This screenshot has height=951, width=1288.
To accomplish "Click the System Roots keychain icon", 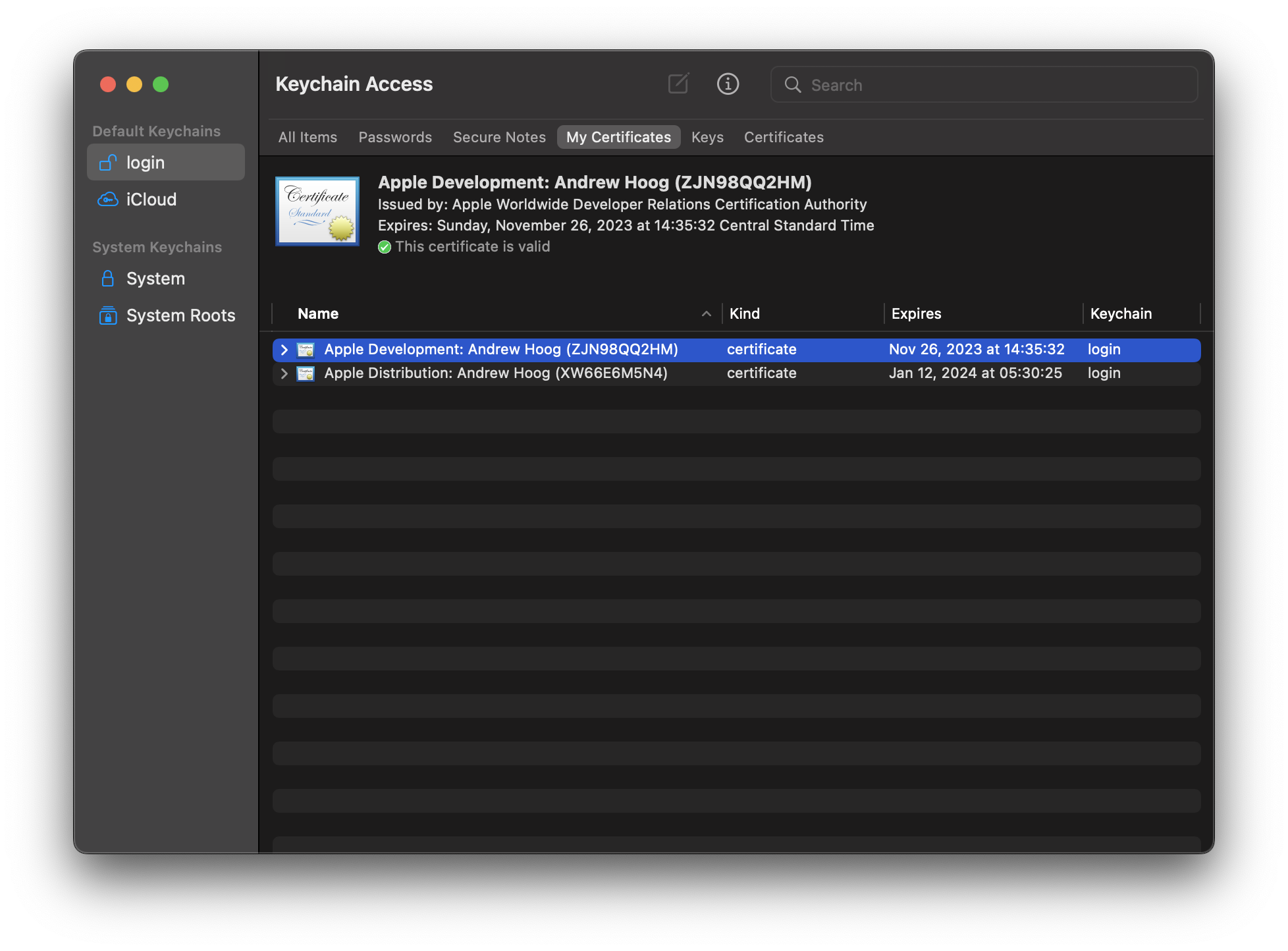I will click(x=107, y=315).
